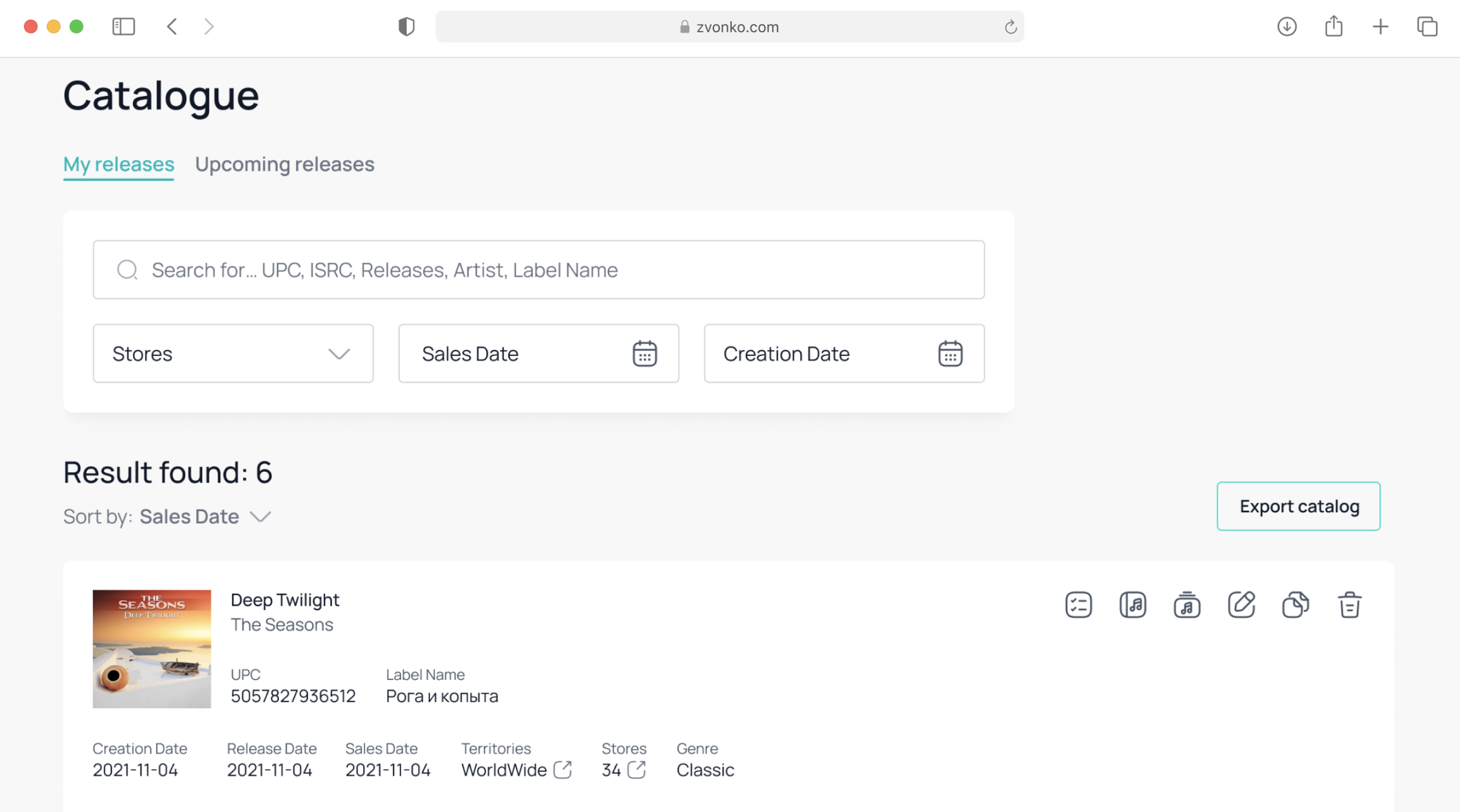Viewport: 1460px width, 812px height.
Task: Open the 34 stores external link icon
Action: [x=636, y=770]
